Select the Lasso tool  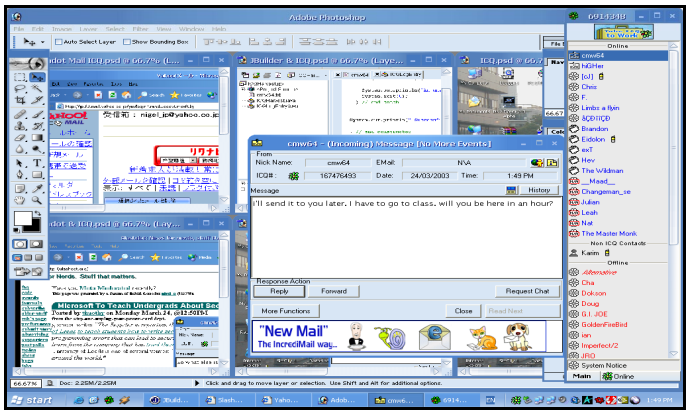[x=19, y=89]
